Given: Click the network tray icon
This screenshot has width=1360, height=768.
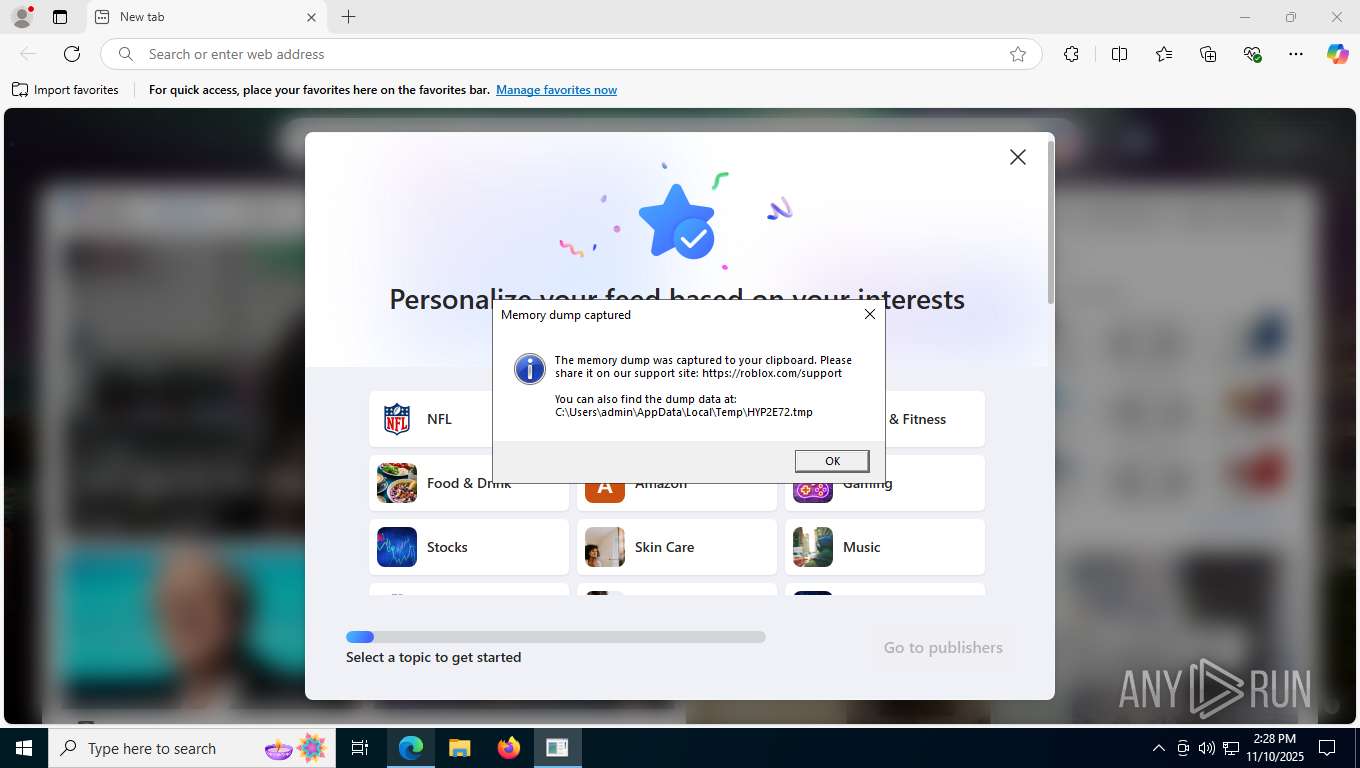Looking at the screenshot, I should click(1231, 748).
